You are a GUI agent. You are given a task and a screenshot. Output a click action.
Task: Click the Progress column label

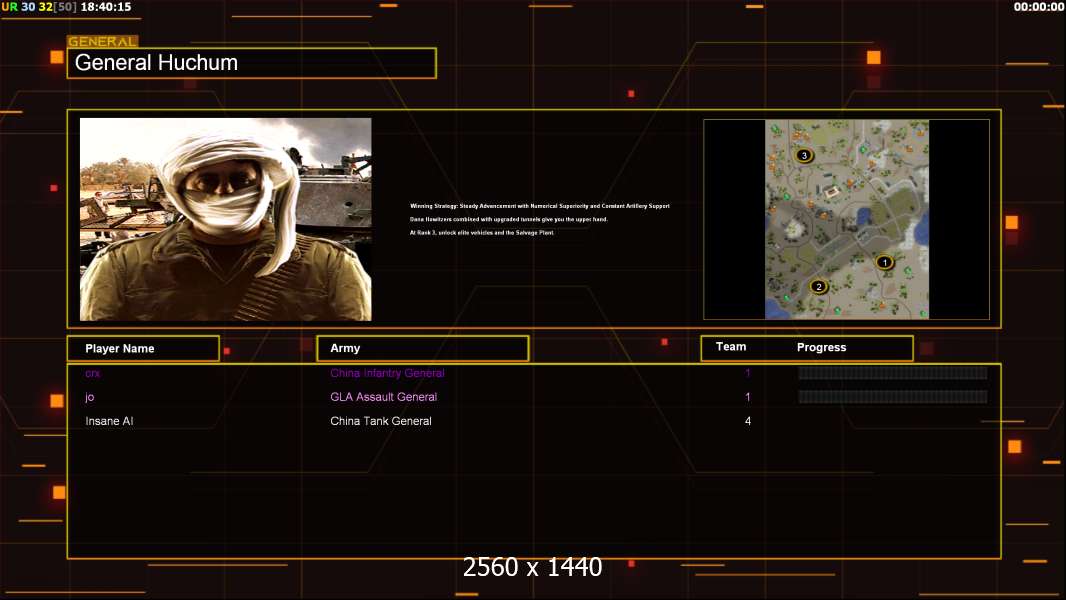point(821,347)
